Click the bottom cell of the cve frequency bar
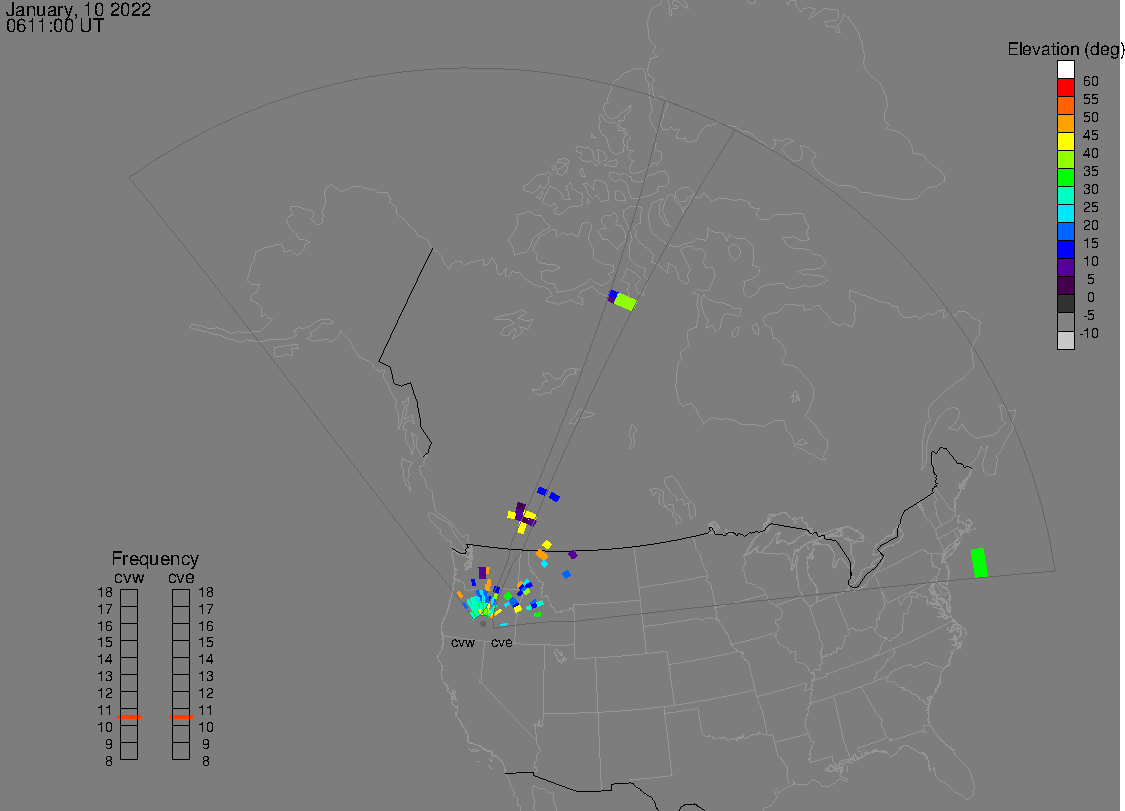This screenshot has height=811, width=1125. (181, 751)
